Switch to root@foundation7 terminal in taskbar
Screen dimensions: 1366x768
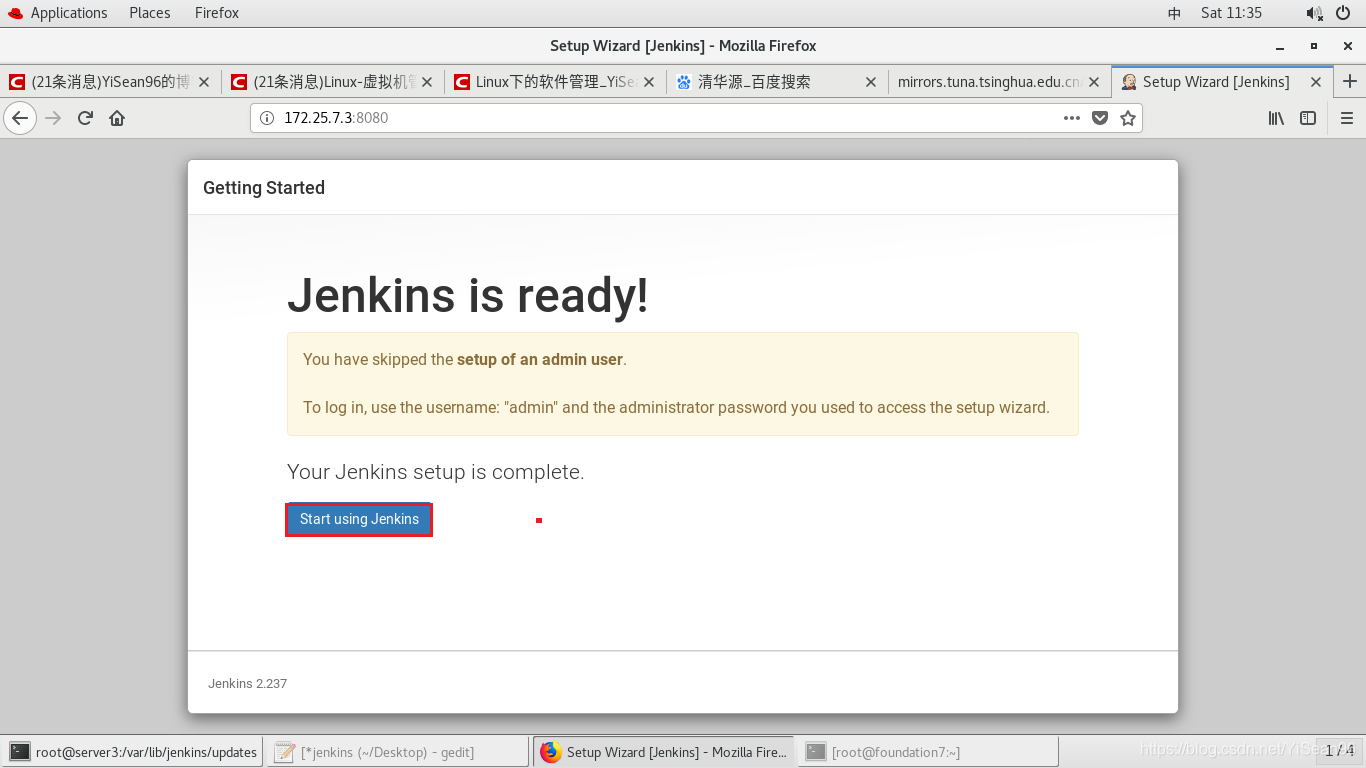929,752
